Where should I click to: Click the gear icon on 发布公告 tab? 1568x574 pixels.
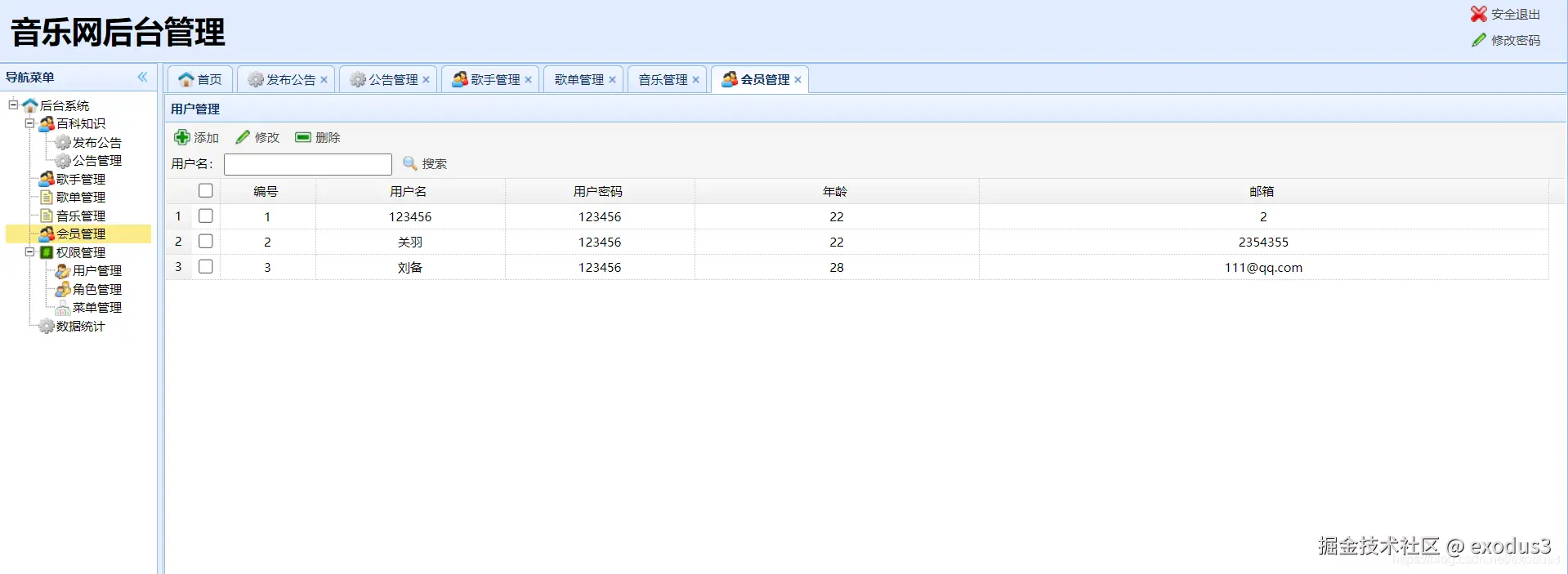click(256, 79)
